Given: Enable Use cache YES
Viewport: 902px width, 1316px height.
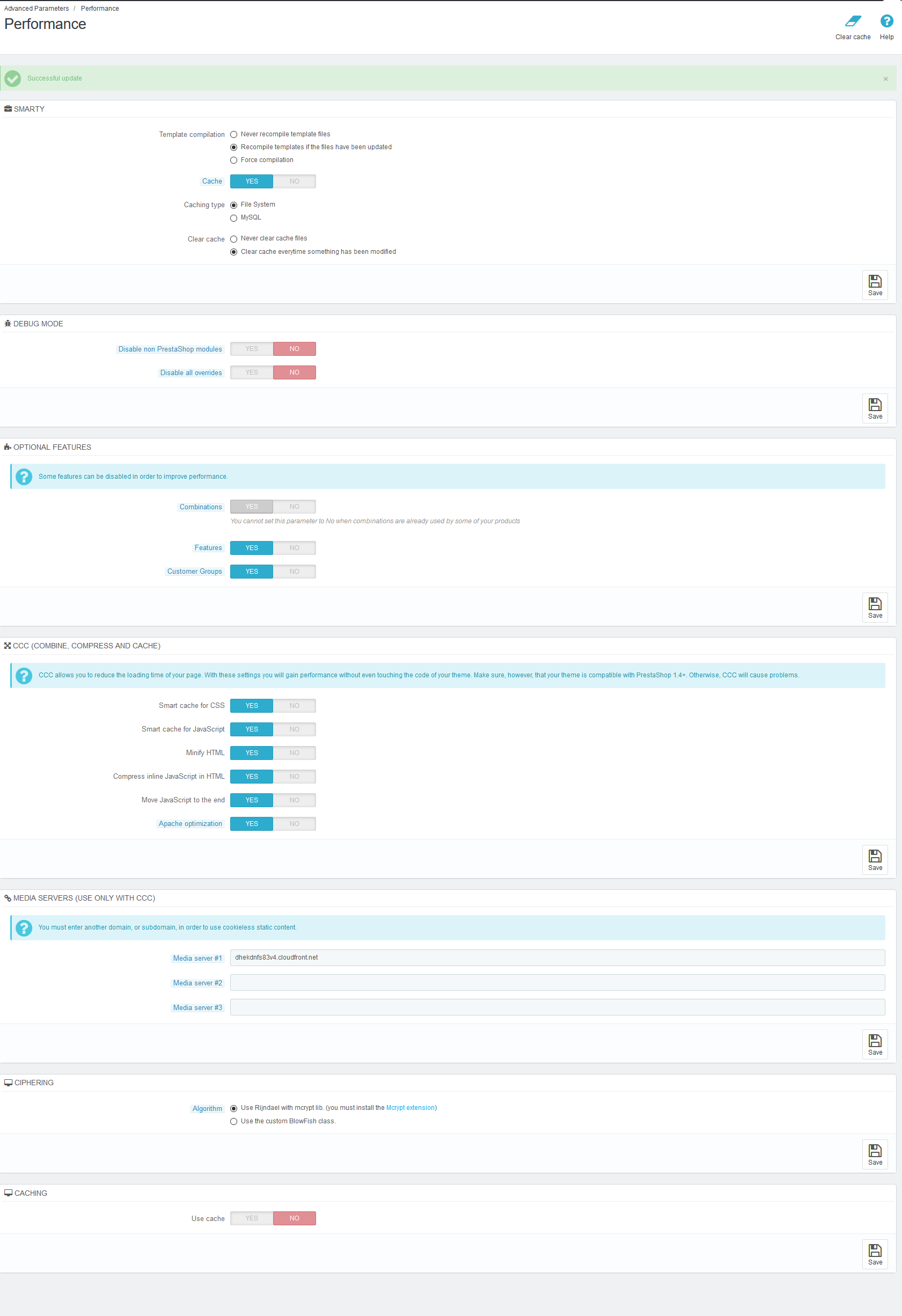Looking at the screenshot, I should click(252, 1218).
